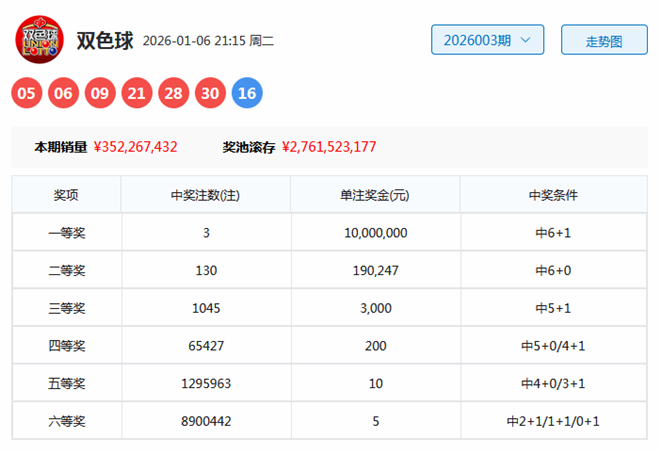Click the 双色球 title text
The height and width of the screenshot is (451, 659).
(x=104, y=41)
